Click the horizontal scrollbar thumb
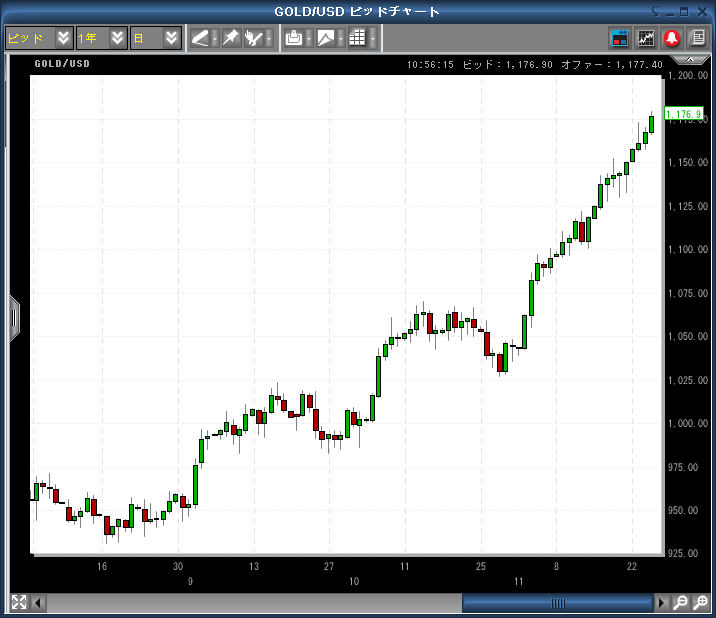 point(557,602)
